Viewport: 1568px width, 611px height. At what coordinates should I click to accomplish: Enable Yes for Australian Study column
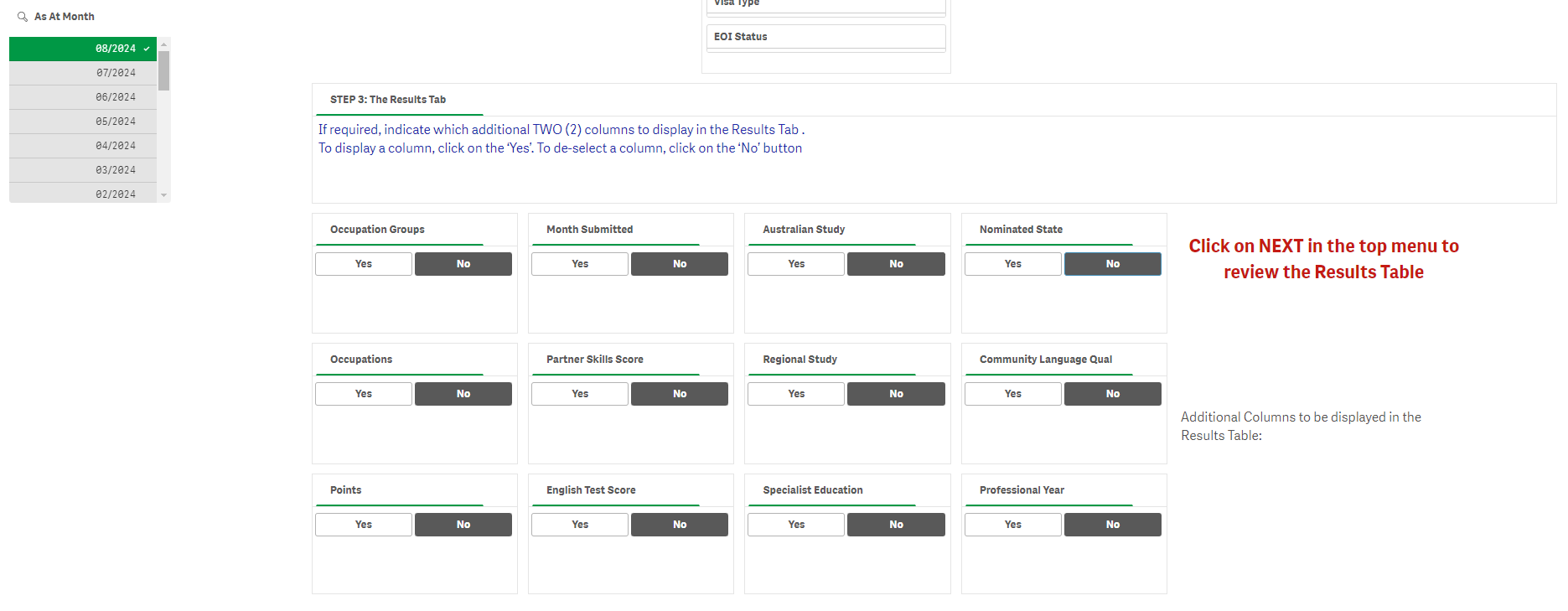tap(795, 264)
